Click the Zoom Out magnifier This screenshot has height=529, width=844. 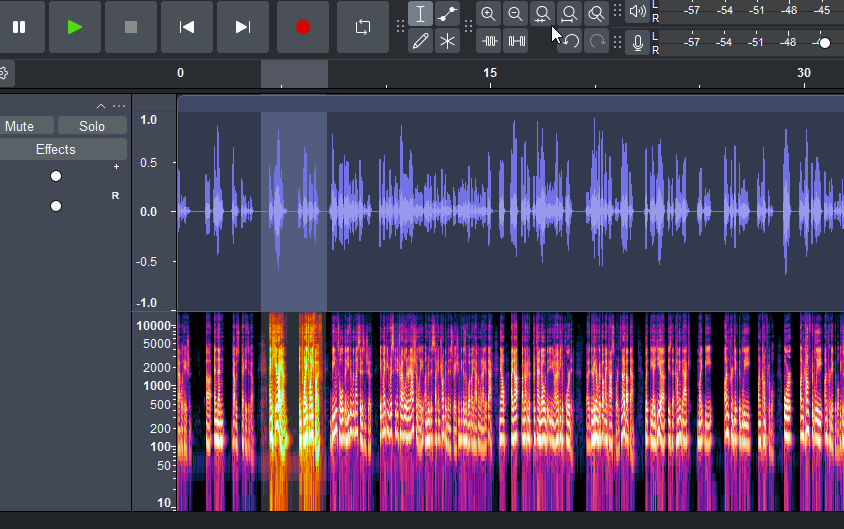click(515, 14)
